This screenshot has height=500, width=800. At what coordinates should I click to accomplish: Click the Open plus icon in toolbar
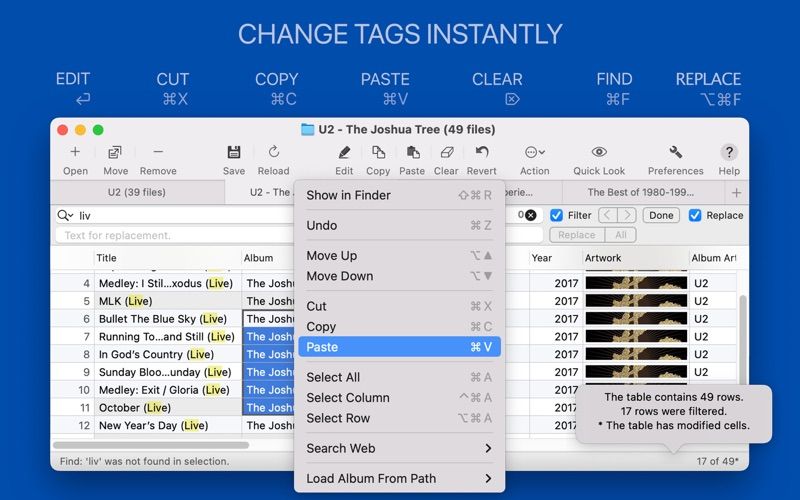(75, 152)
